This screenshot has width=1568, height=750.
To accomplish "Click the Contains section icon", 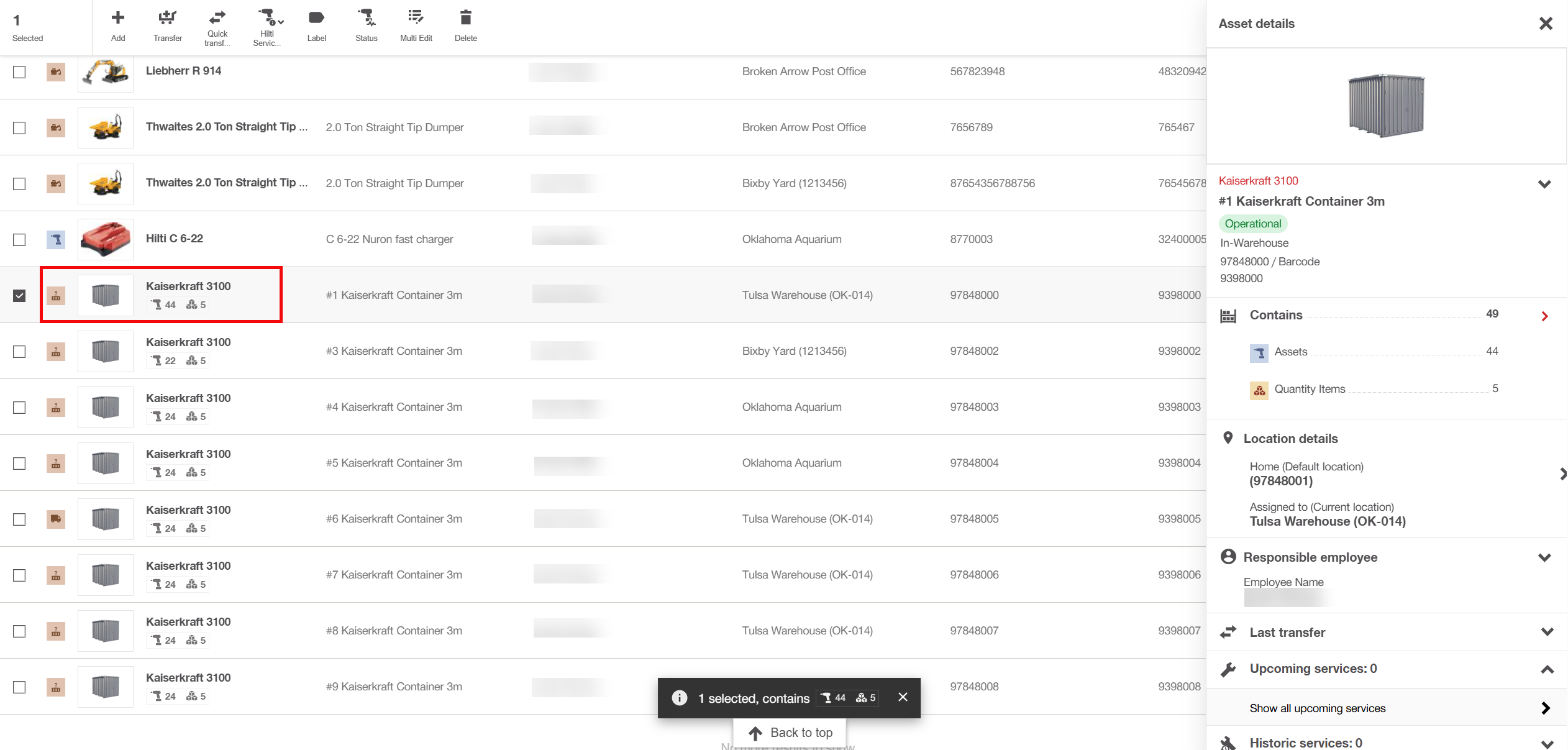I will [1228, 316].
